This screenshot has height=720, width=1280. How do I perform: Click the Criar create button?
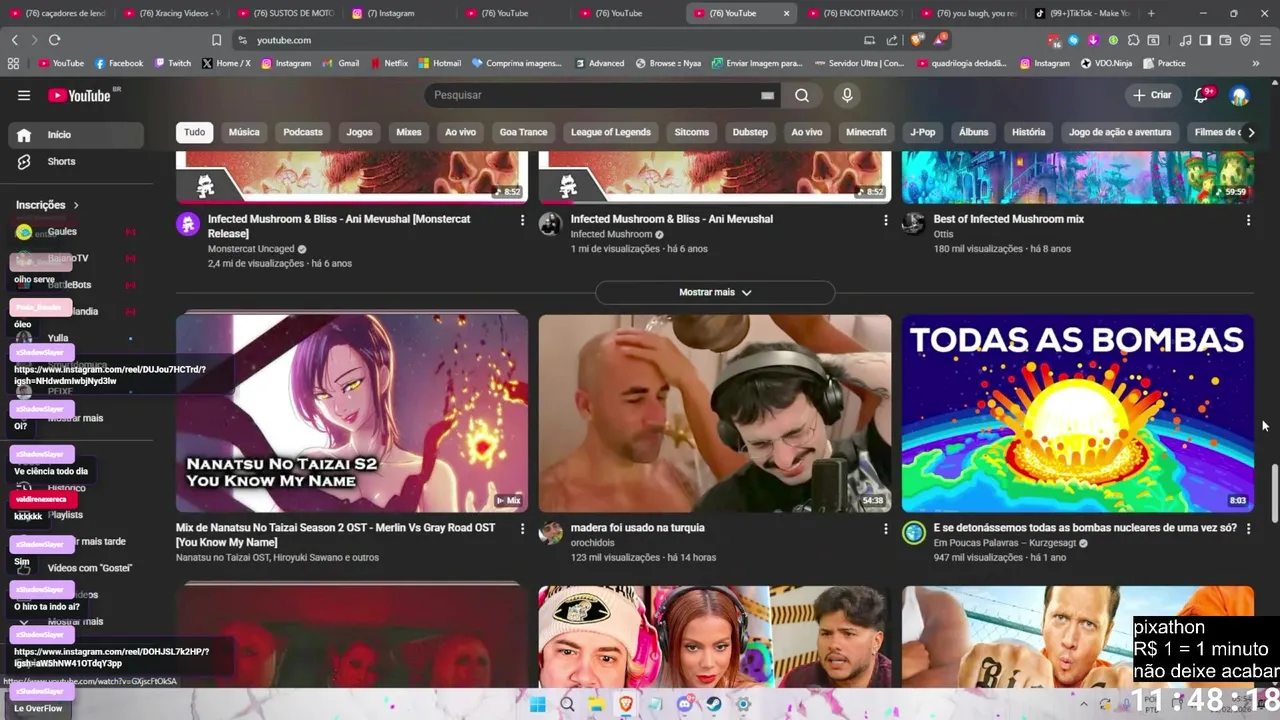(1152, 95)
